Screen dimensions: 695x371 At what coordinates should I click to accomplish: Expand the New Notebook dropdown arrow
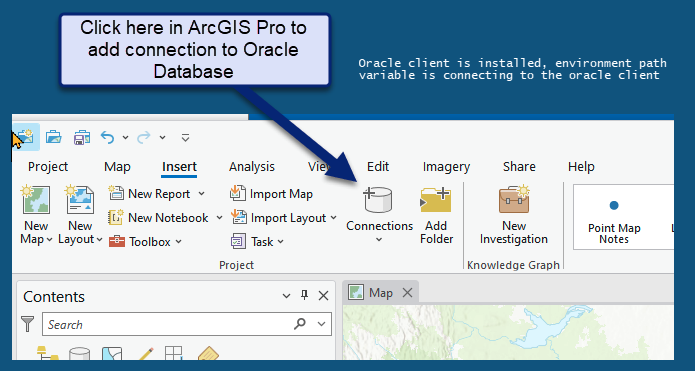tap(219, 218)
